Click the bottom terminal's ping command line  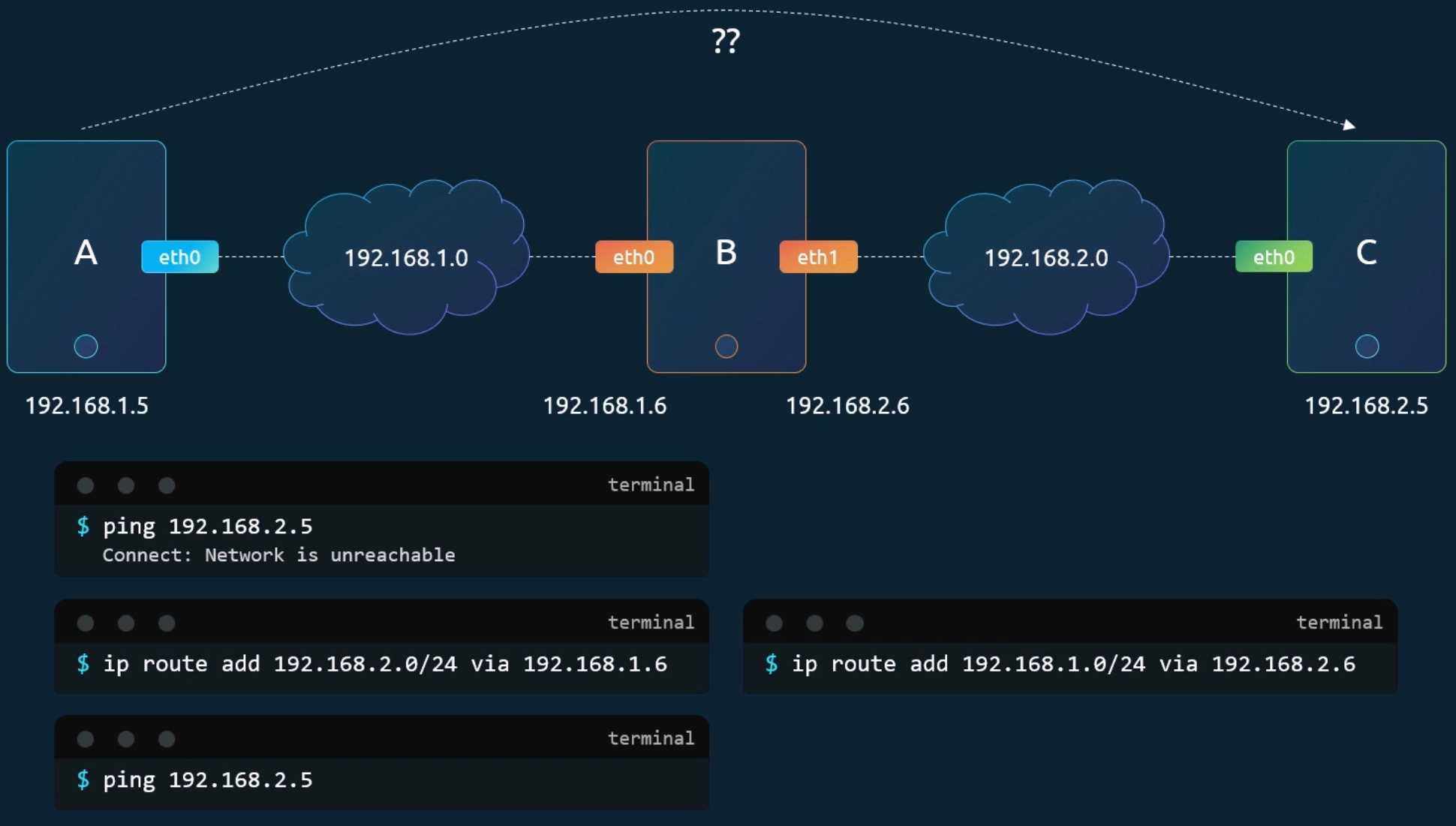pos(207,780)
